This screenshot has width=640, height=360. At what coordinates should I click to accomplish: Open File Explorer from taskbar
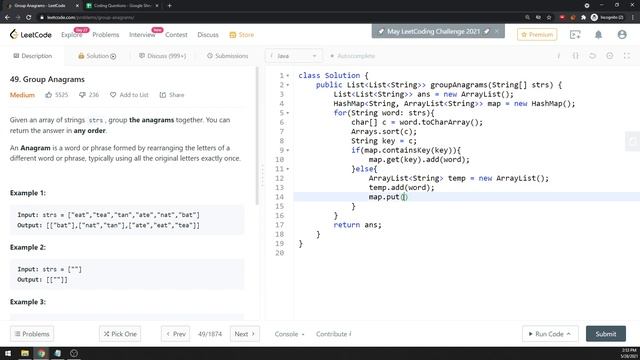[x=25, y=353]
